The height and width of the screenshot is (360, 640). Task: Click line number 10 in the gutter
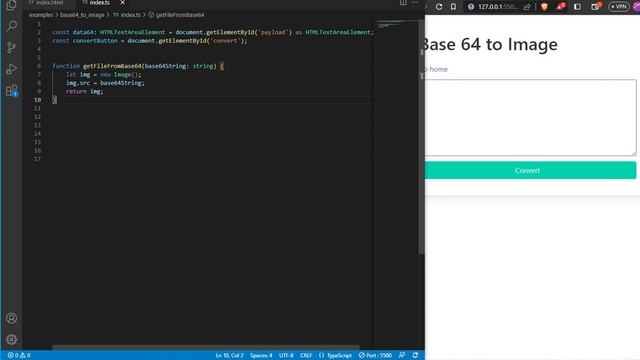click(x=38, y=100)
